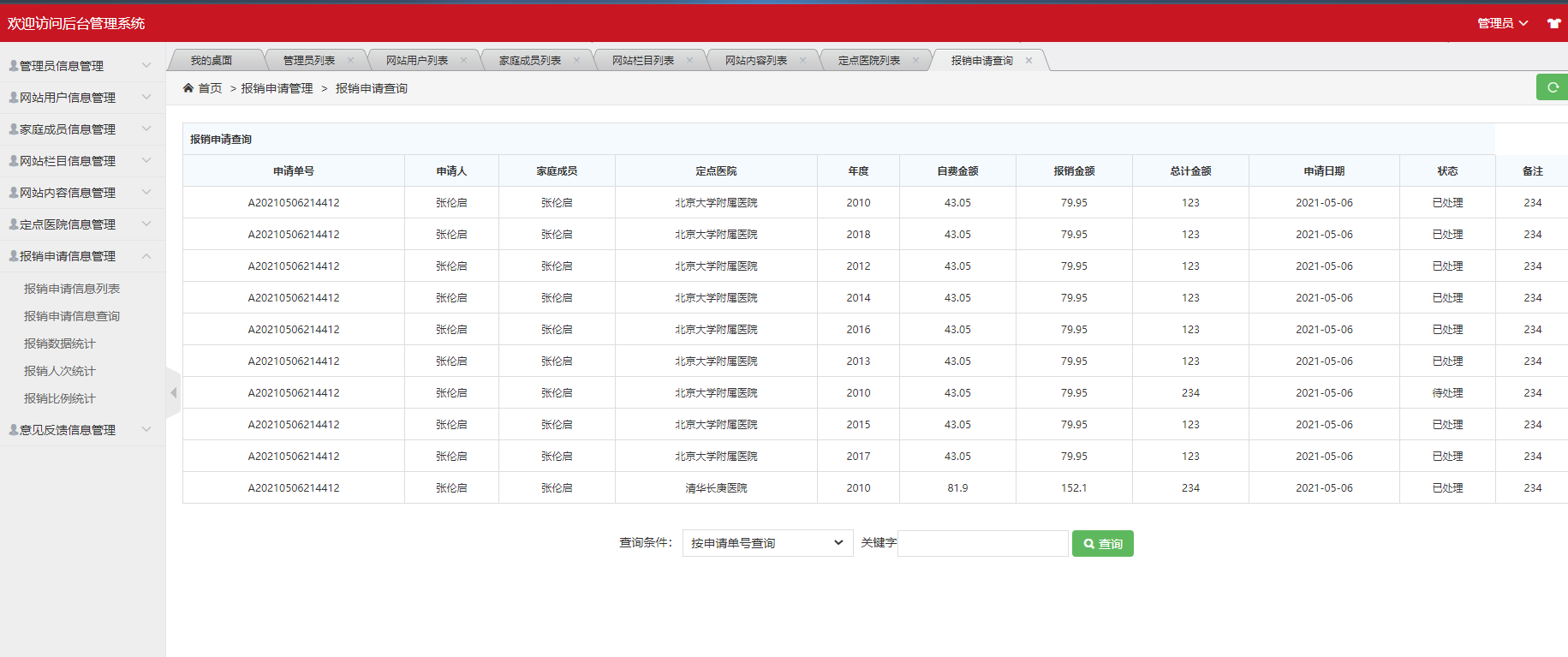Click user icon beside 定点医院信息管理
Screen dimensions: 1568x657
click(14, 224)
